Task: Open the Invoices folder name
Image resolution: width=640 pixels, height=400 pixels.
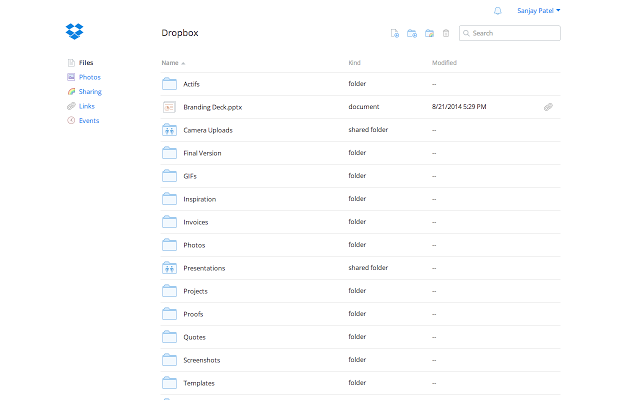Action: [x=196, y=222]
